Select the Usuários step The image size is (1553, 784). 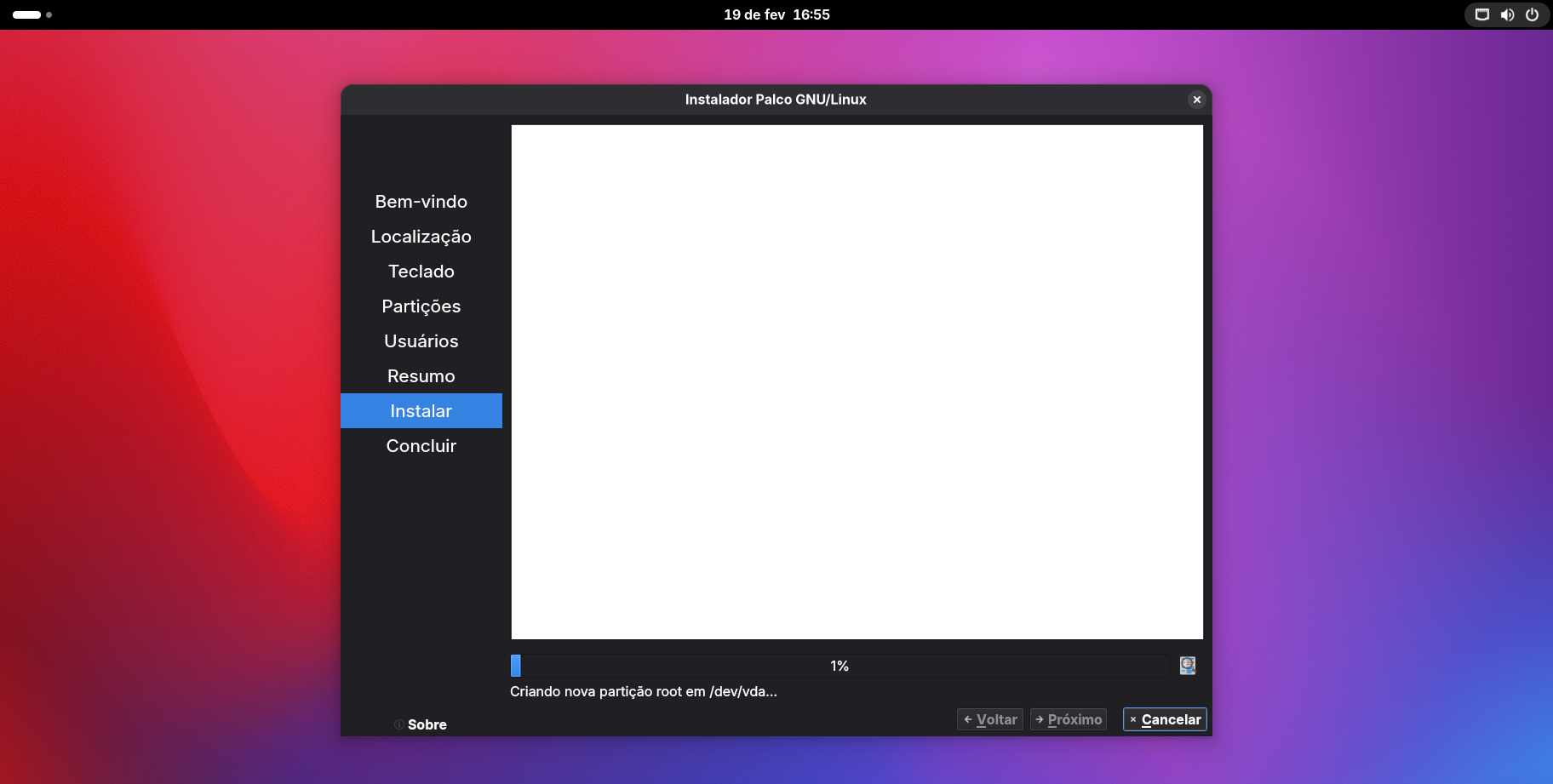point(421,341)
